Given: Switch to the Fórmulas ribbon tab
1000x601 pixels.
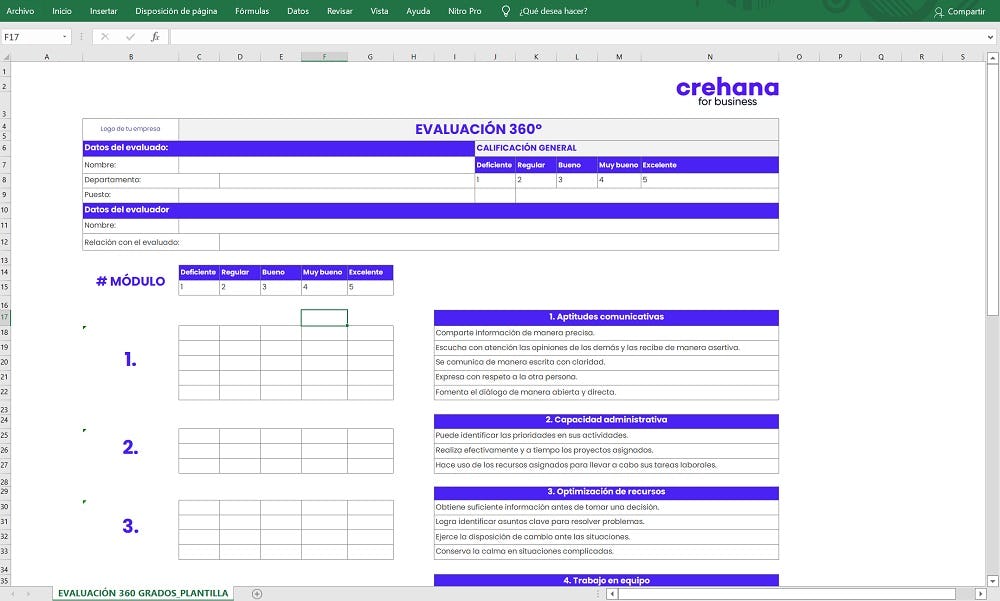Looking at the screenshot, I should pyautogui.click(x=251, y=11).
